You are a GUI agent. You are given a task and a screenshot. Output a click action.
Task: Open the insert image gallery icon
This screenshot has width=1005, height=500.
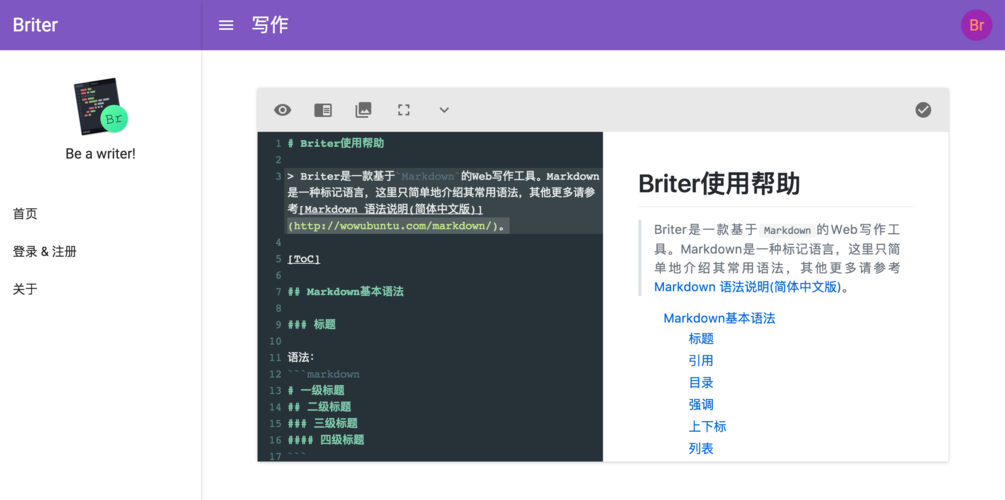click(363, 110)
